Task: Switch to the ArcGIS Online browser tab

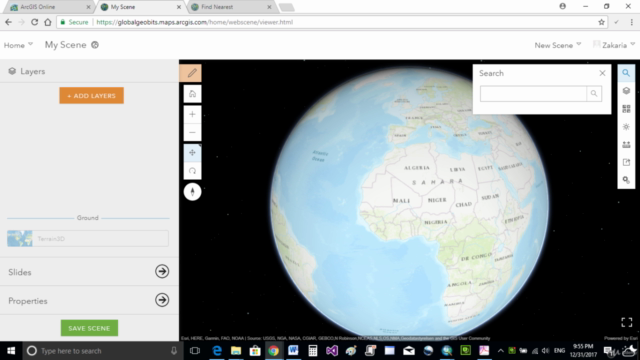Action: 48,7
